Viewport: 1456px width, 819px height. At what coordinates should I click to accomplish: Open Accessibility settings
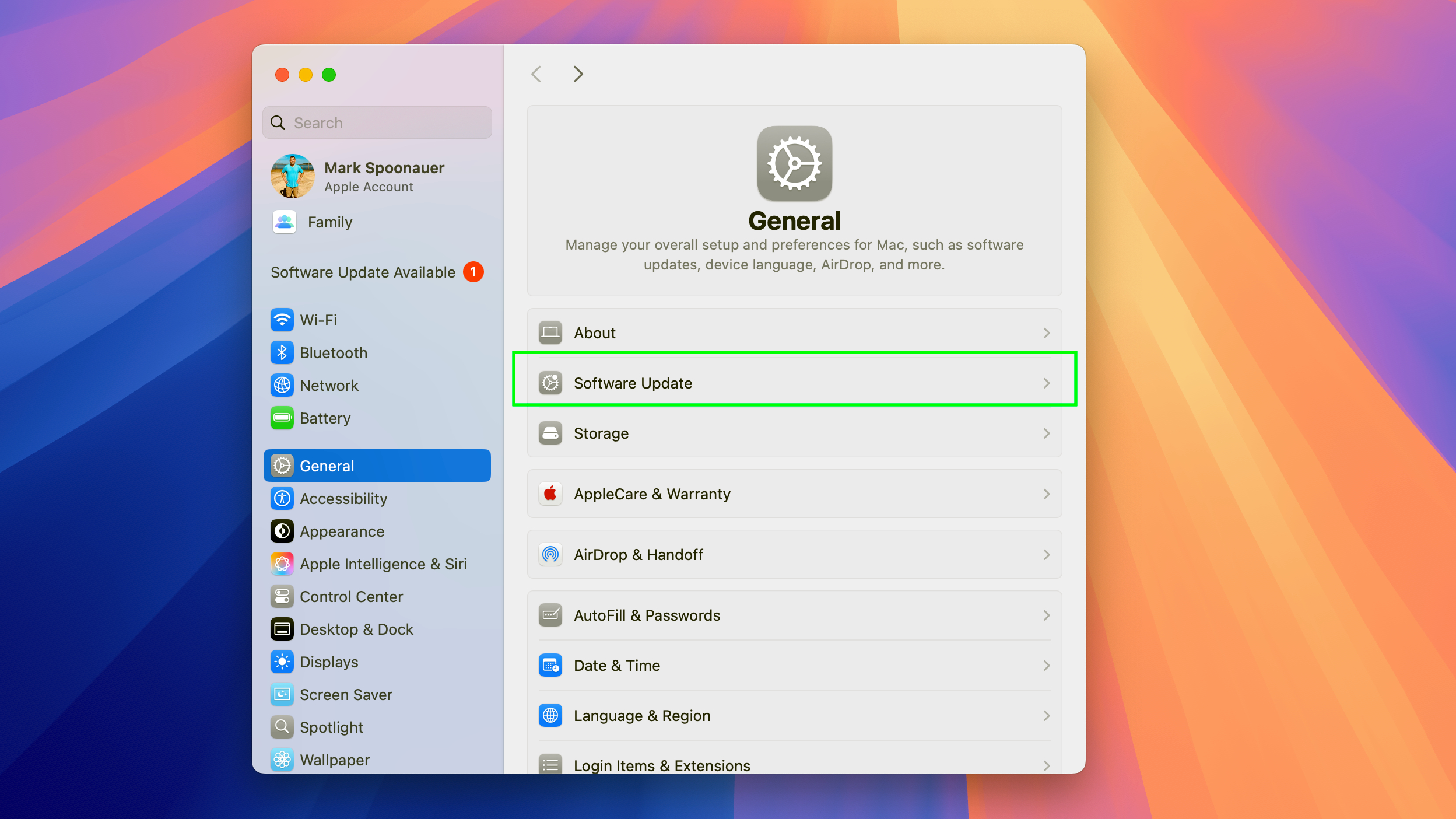pos(343,498)
